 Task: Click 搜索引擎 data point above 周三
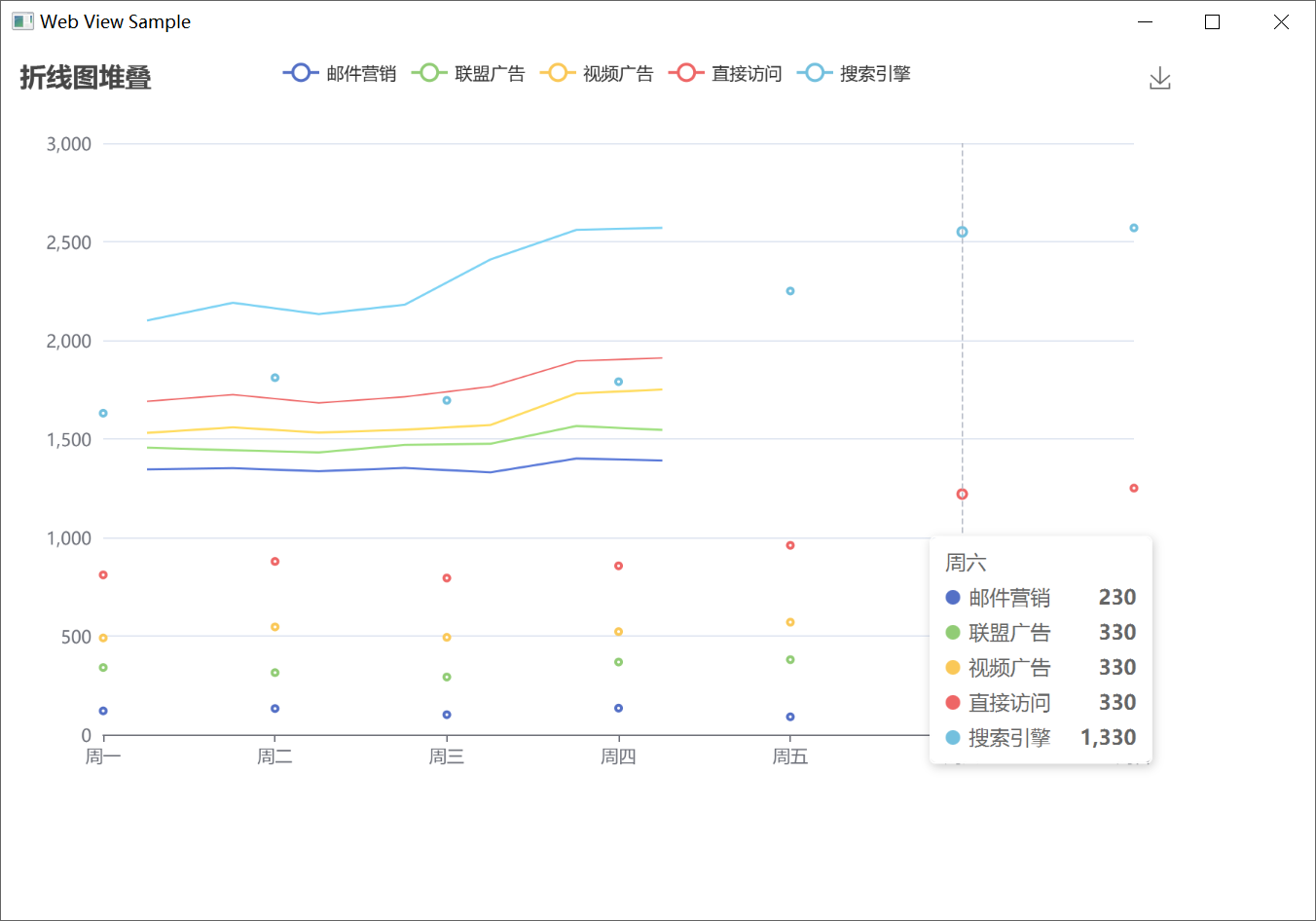447,400
